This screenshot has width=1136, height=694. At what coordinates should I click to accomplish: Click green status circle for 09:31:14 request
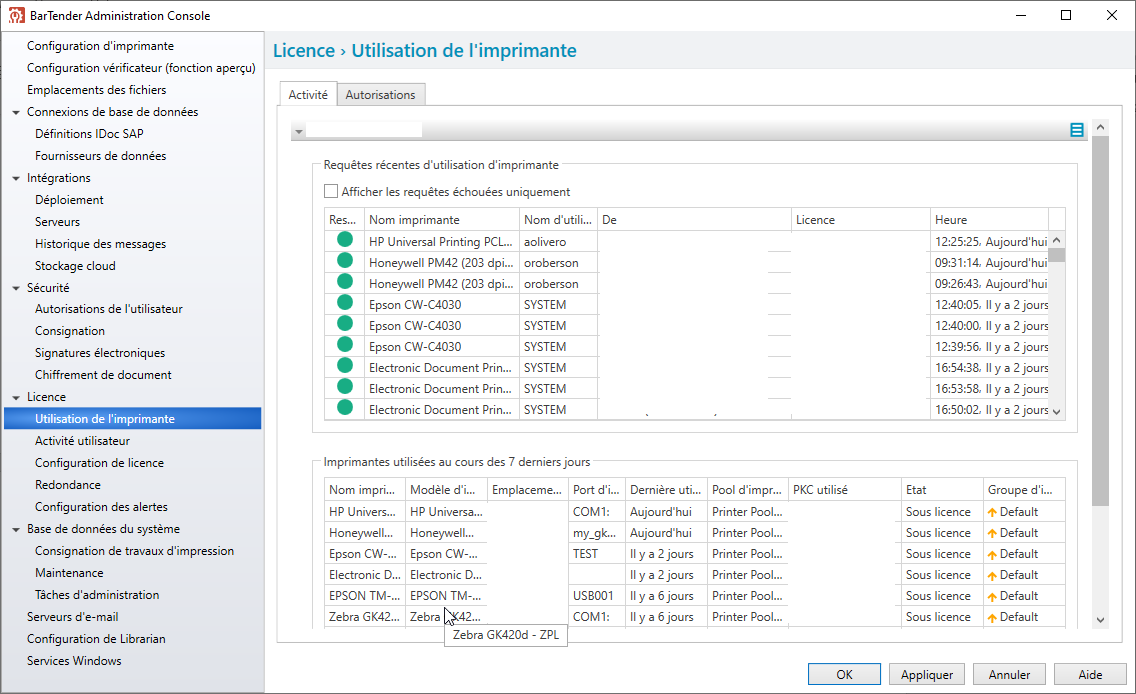(345, 261)
